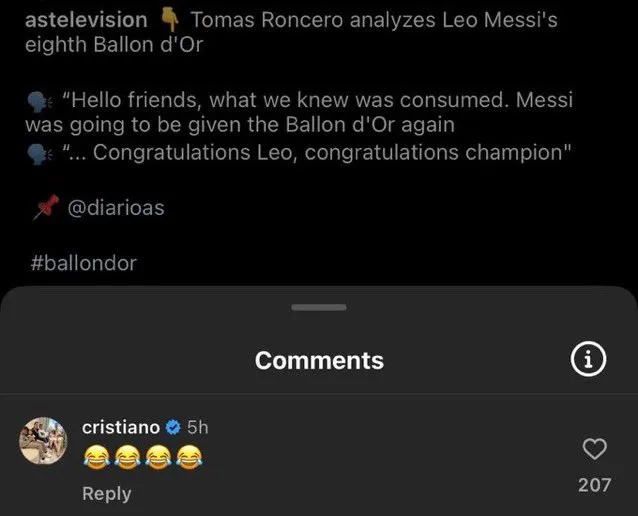This screenshot has height=516, width=638.
Task: Click the pointing-down hand emoji
Action: click(167, 20)
